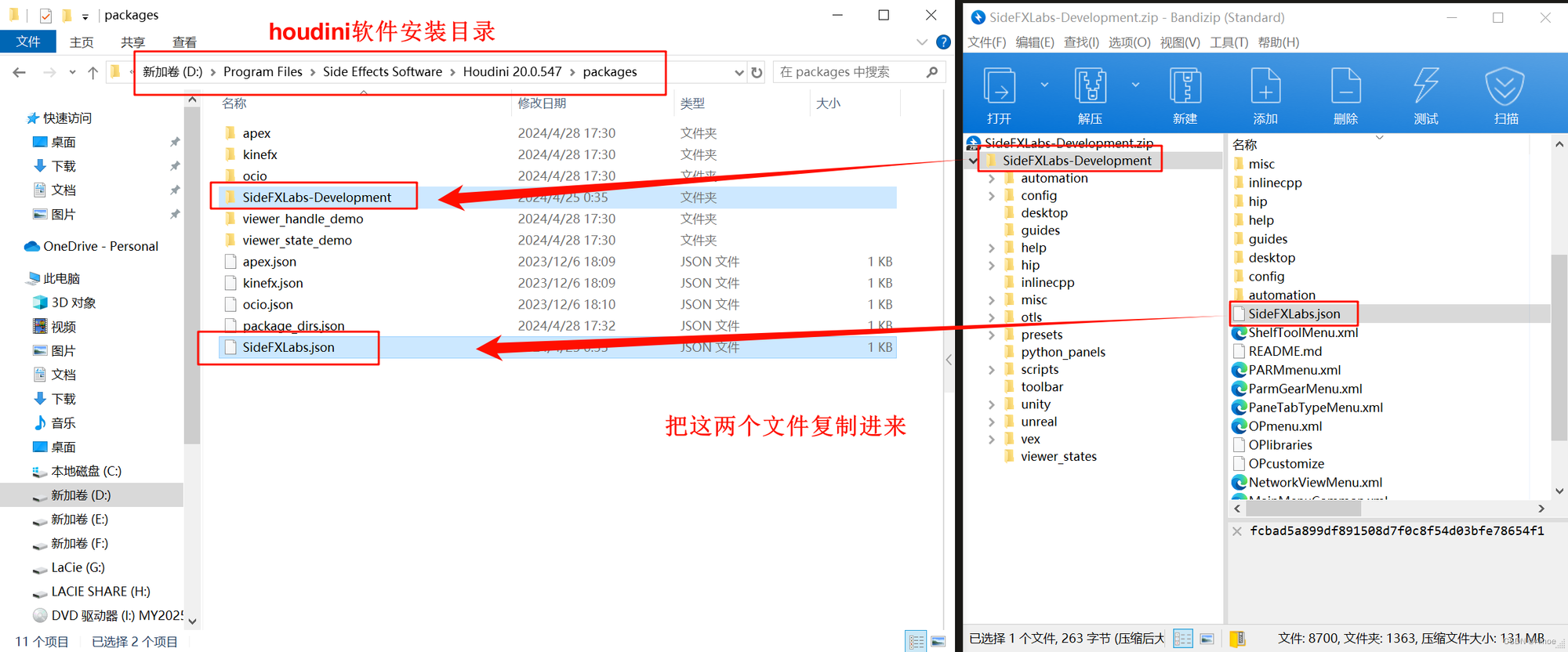Select Program Files in address breadcrumb
The width and height of the screenshot is (1568, 652).
[263, 72]
